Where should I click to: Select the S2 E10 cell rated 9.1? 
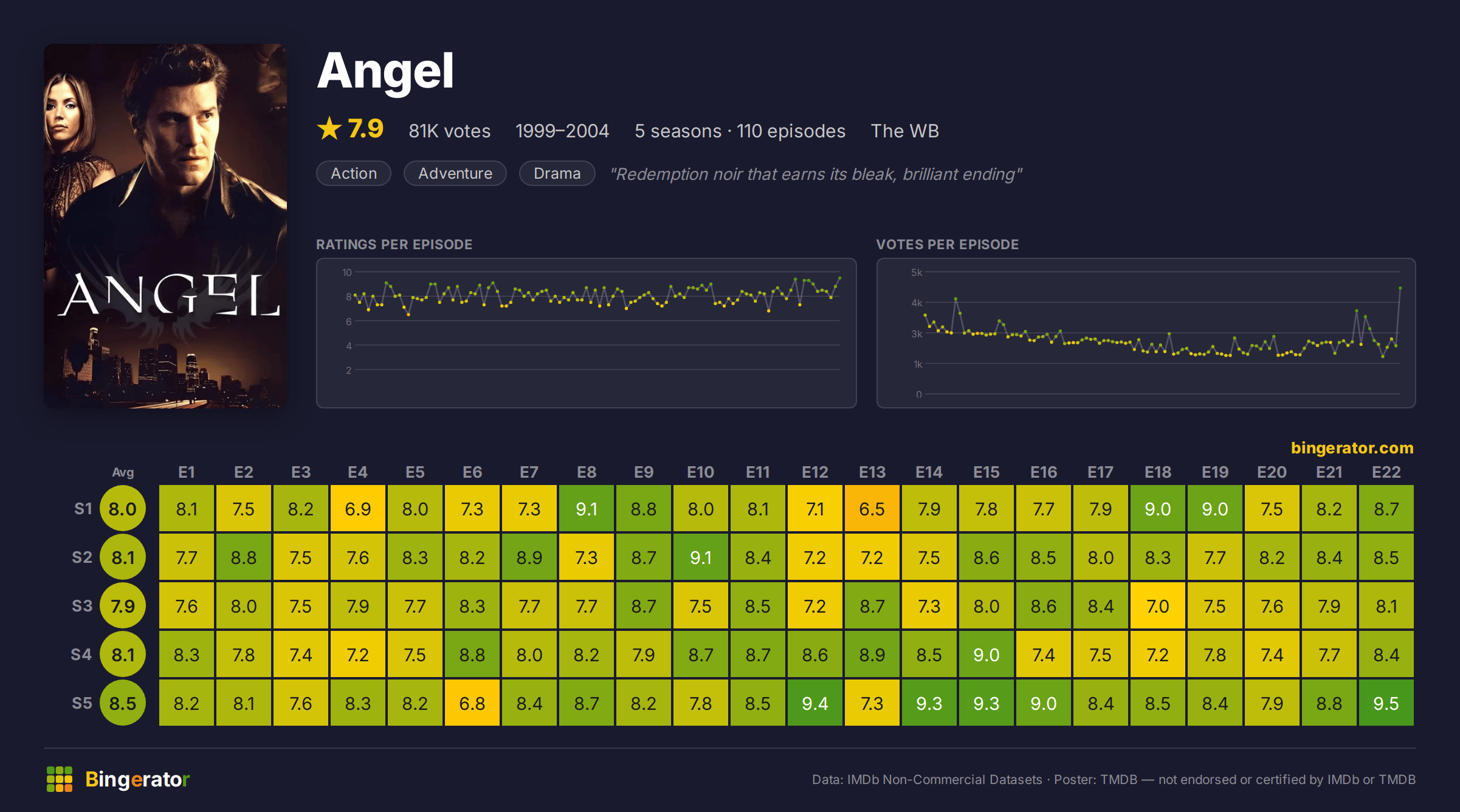click(701, 557)
